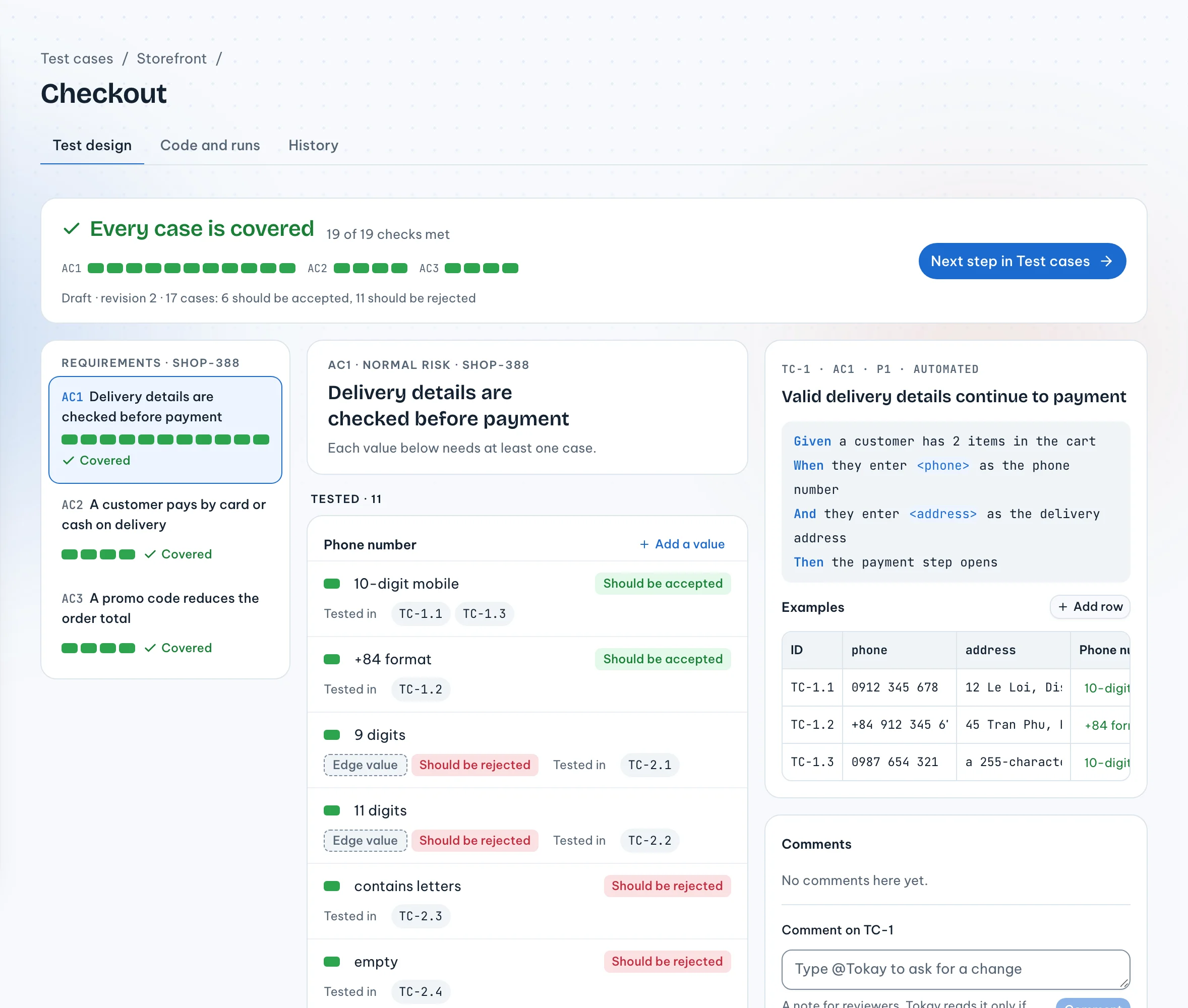Open TC-2.4 chip for empty value
The height and width of the screenshot is (1008, 1188).
tap(420, 991)
